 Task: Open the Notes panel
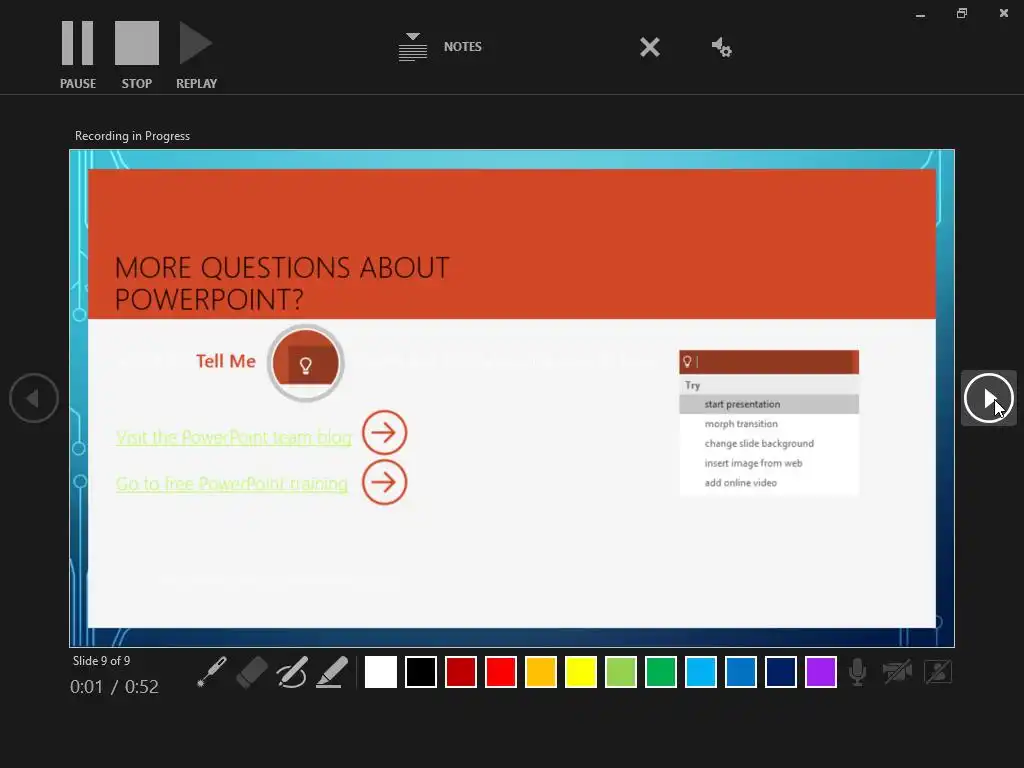(x=440, y=47)
